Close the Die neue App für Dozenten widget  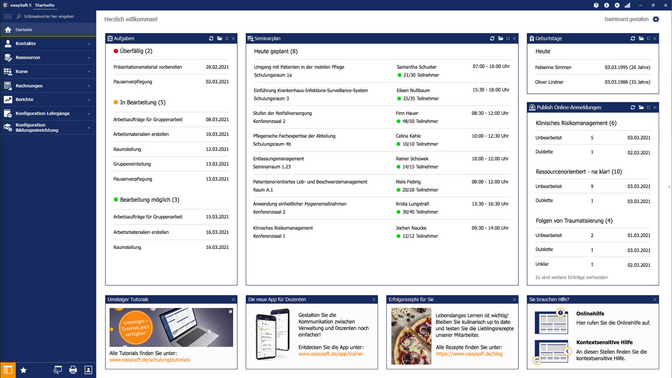[x=374, y=300]
